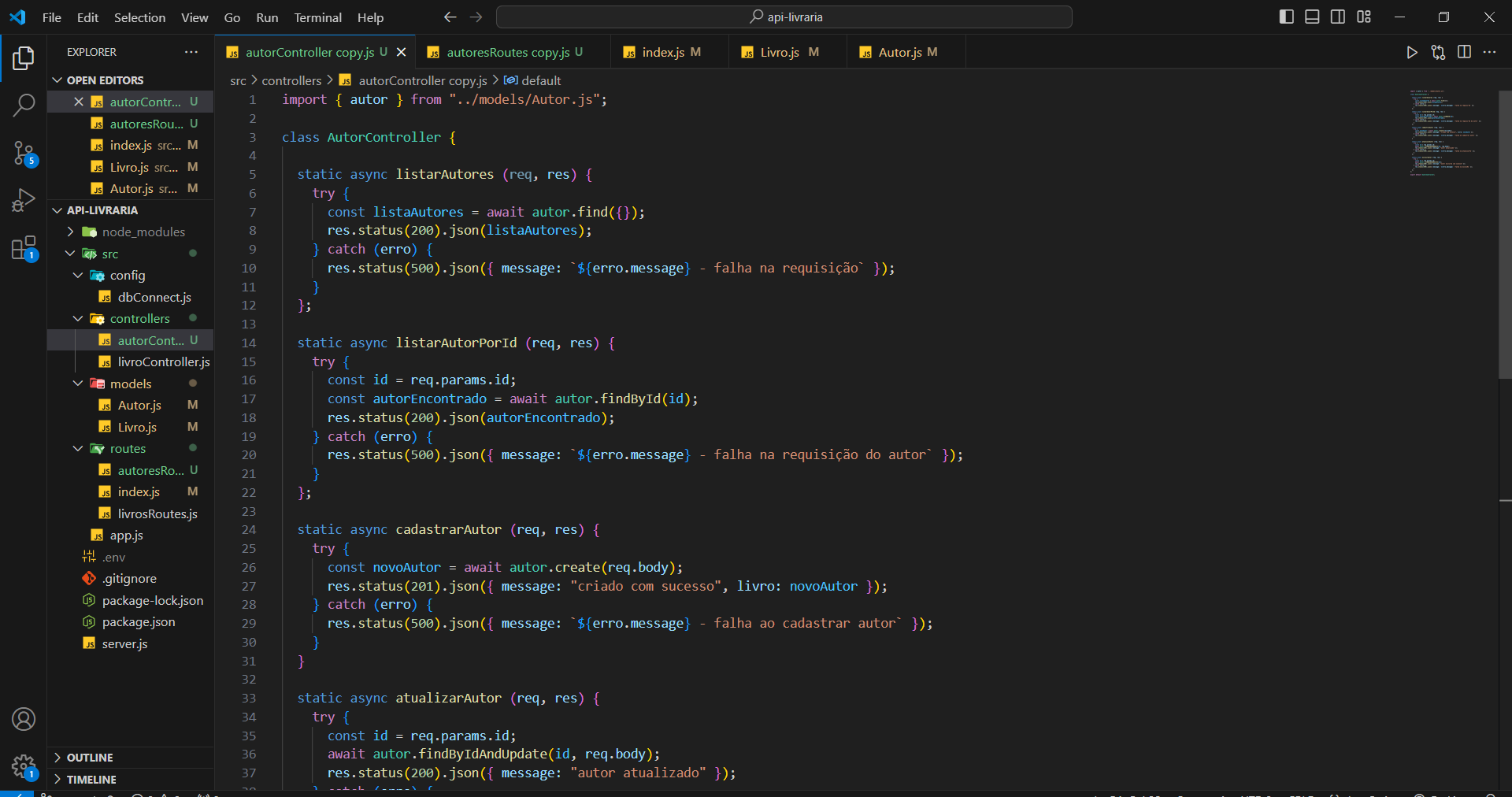Open the .env file in explorer

pos(130,557)
